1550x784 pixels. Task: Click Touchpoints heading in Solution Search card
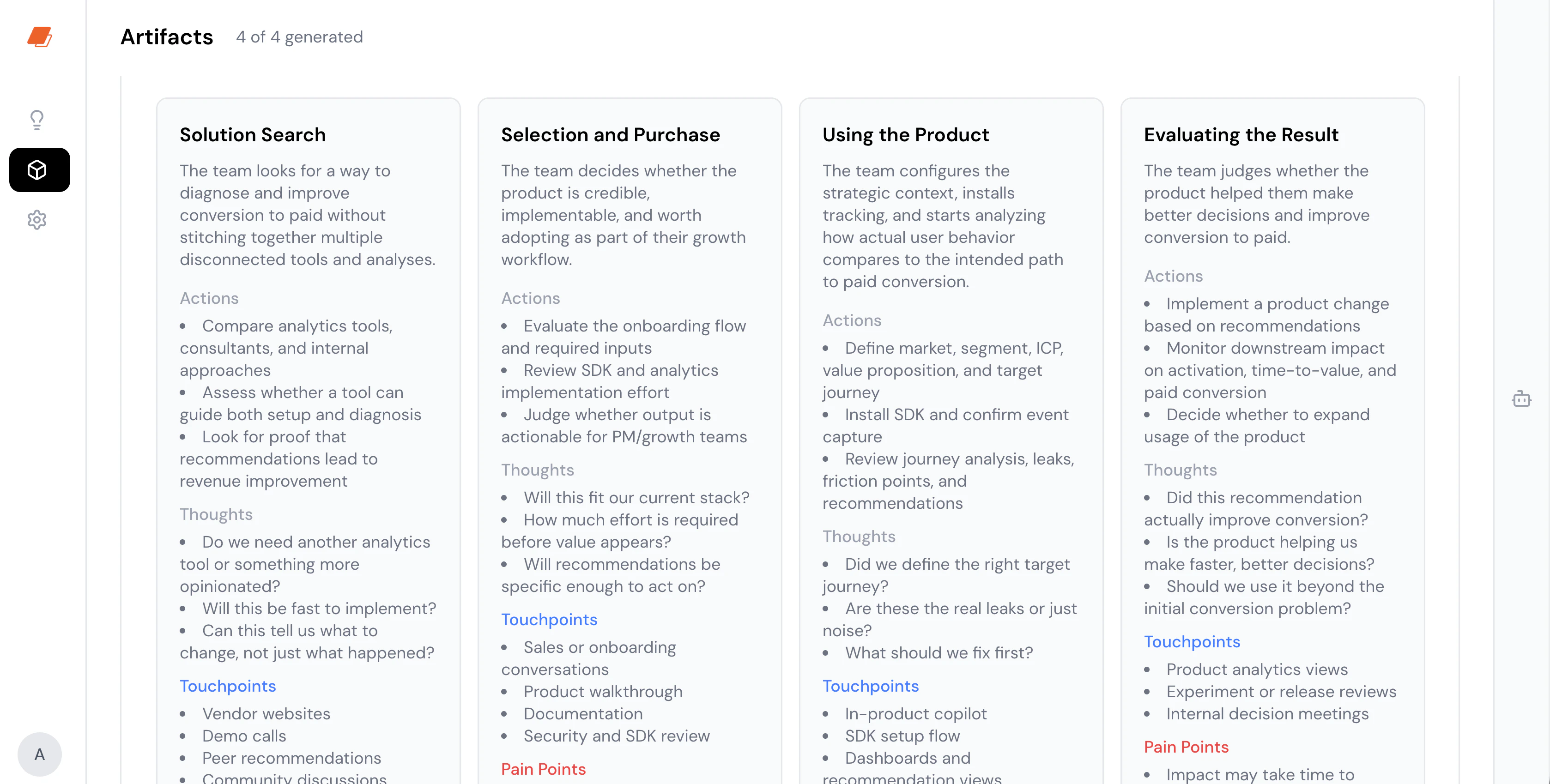pos(227,686)
